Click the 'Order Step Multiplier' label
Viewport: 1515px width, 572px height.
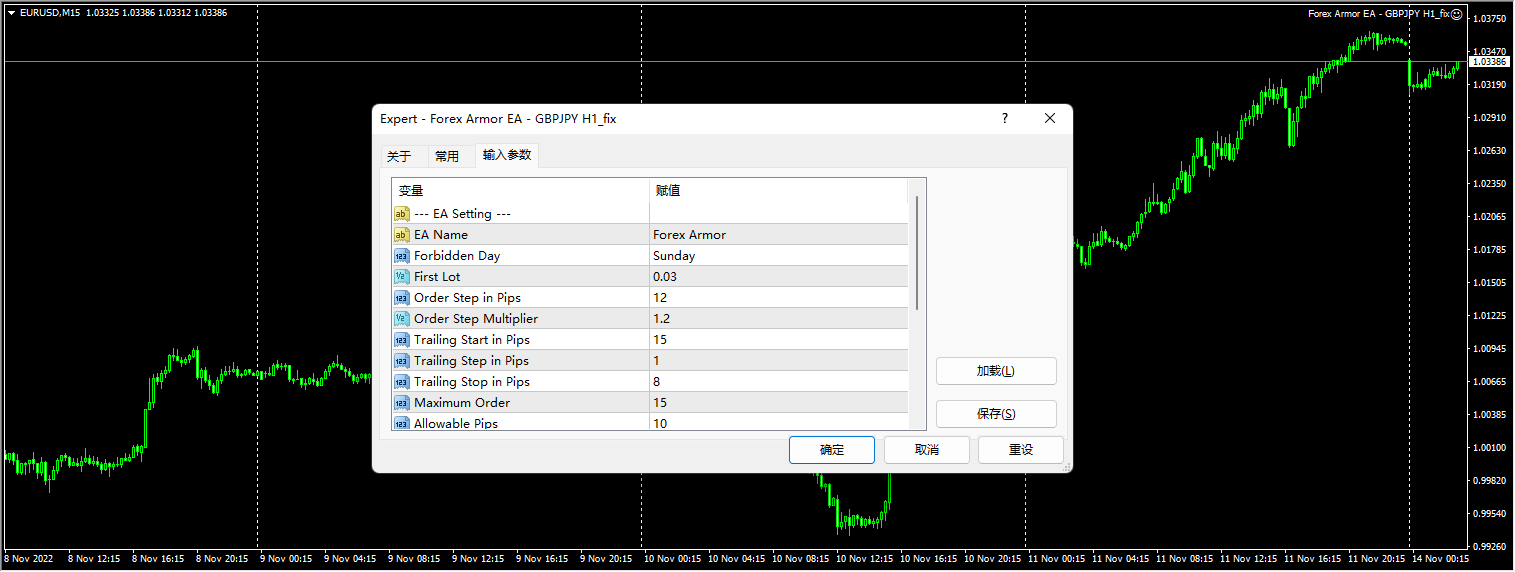(476, 319)
